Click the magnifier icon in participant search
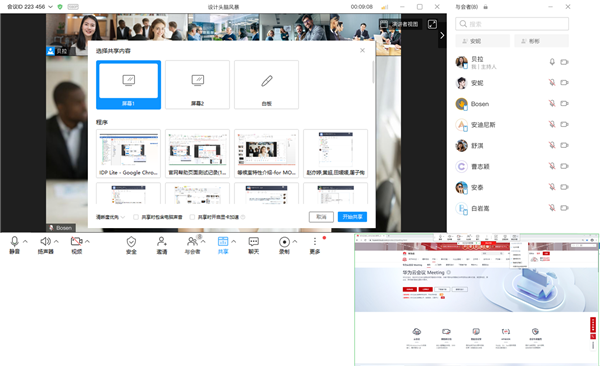This screenshot has height=366, width=600. pyautogui.click(x=463, y=24)
